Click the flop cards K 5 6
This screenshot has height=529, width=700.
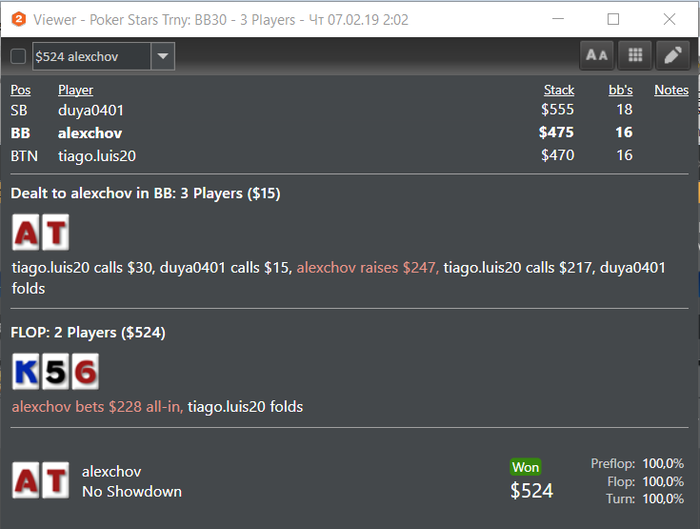click(55, 372)
